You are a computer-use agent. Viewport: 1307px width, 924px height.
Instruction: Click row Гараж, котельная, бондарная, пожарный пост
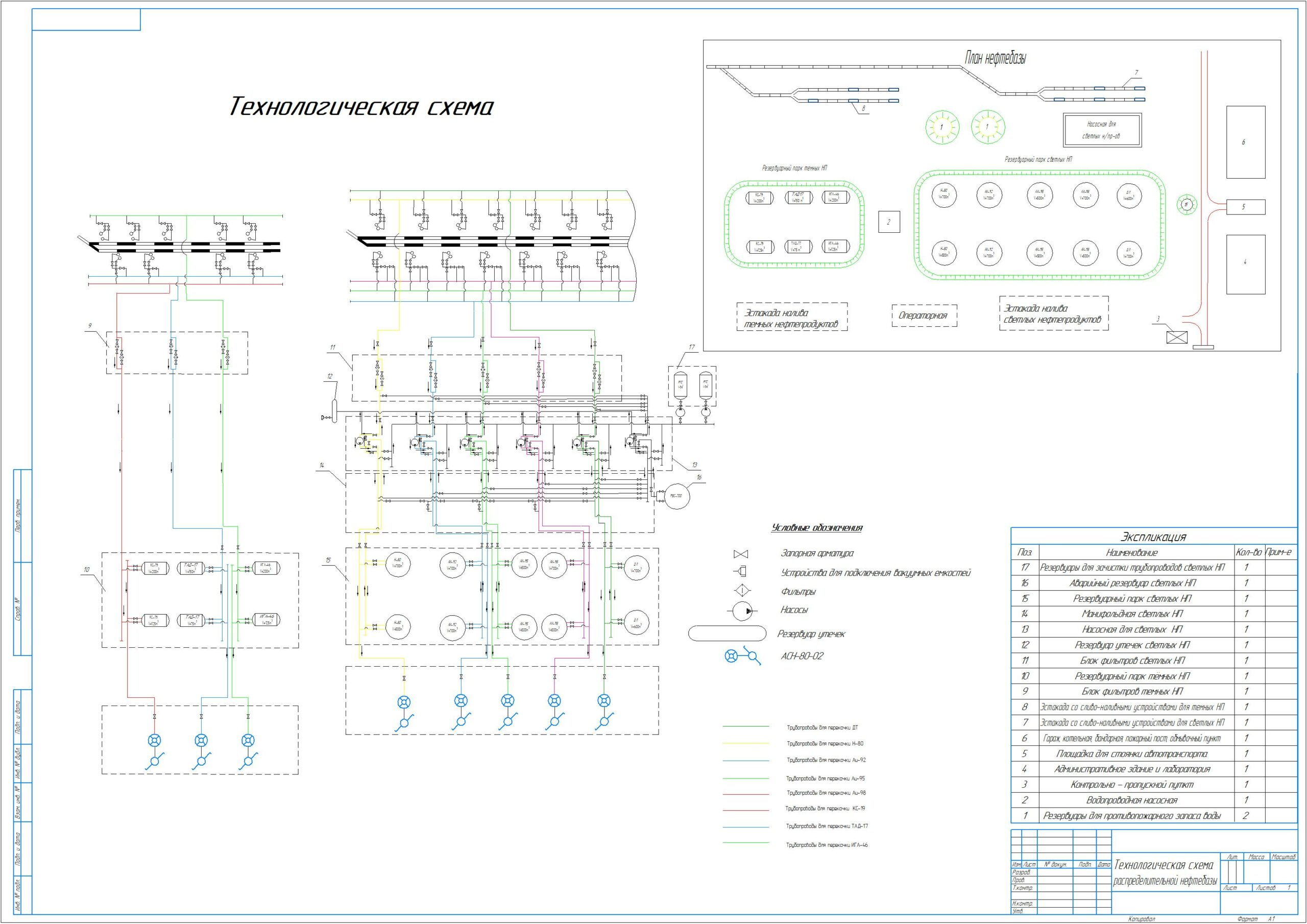click(x=1153, y=738)
